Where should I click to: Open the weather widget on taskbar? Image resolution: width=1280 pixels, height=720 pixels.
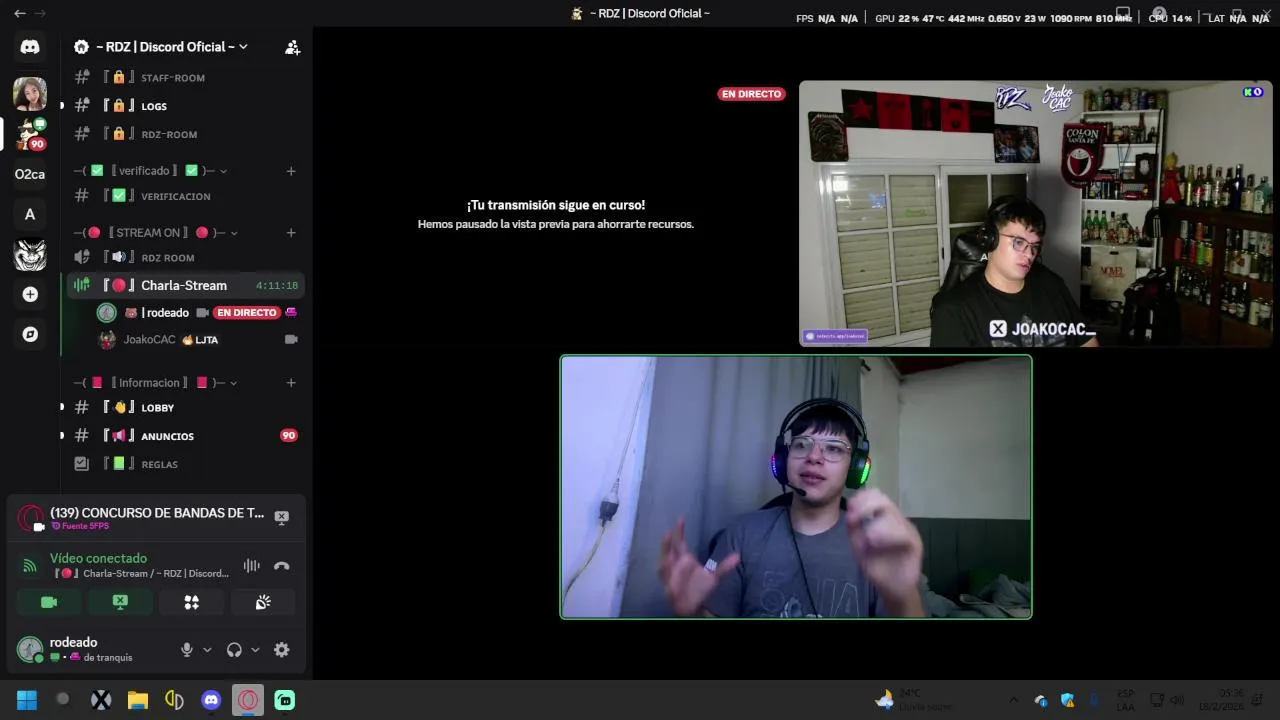[x=914, y=700]
